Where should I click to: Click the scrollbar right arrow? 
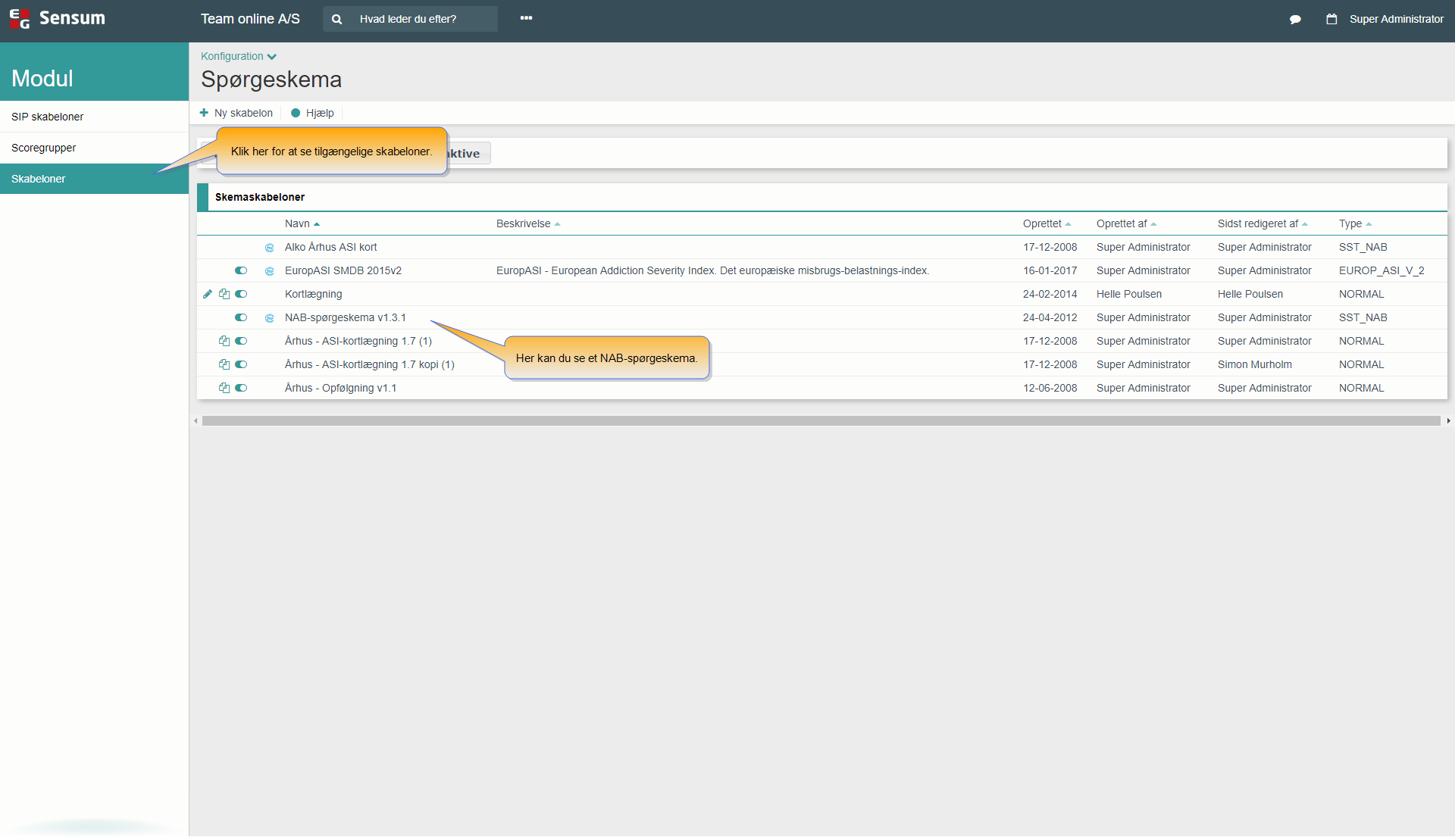[1448, 420]
